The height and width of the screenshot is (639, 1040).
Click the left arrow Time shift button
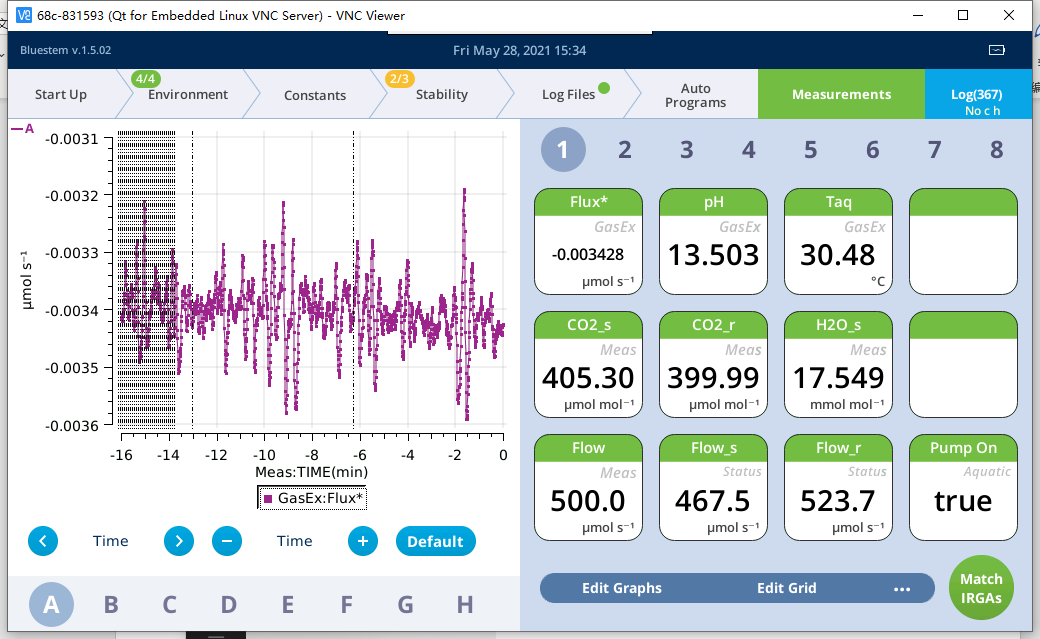pos(43,541)
